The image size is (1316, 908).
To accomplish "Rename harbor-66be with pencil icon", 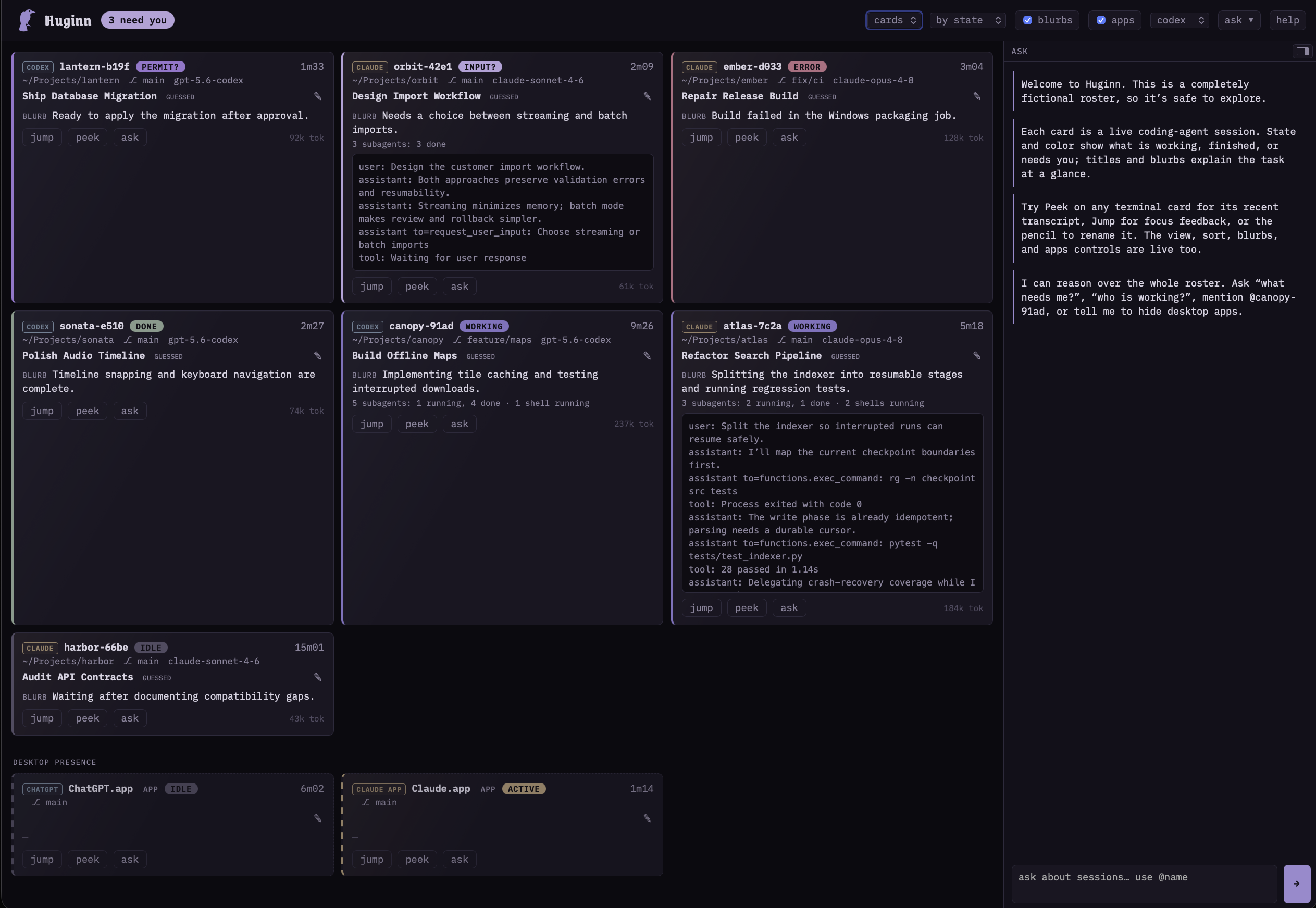I will [x=317, y=677].
